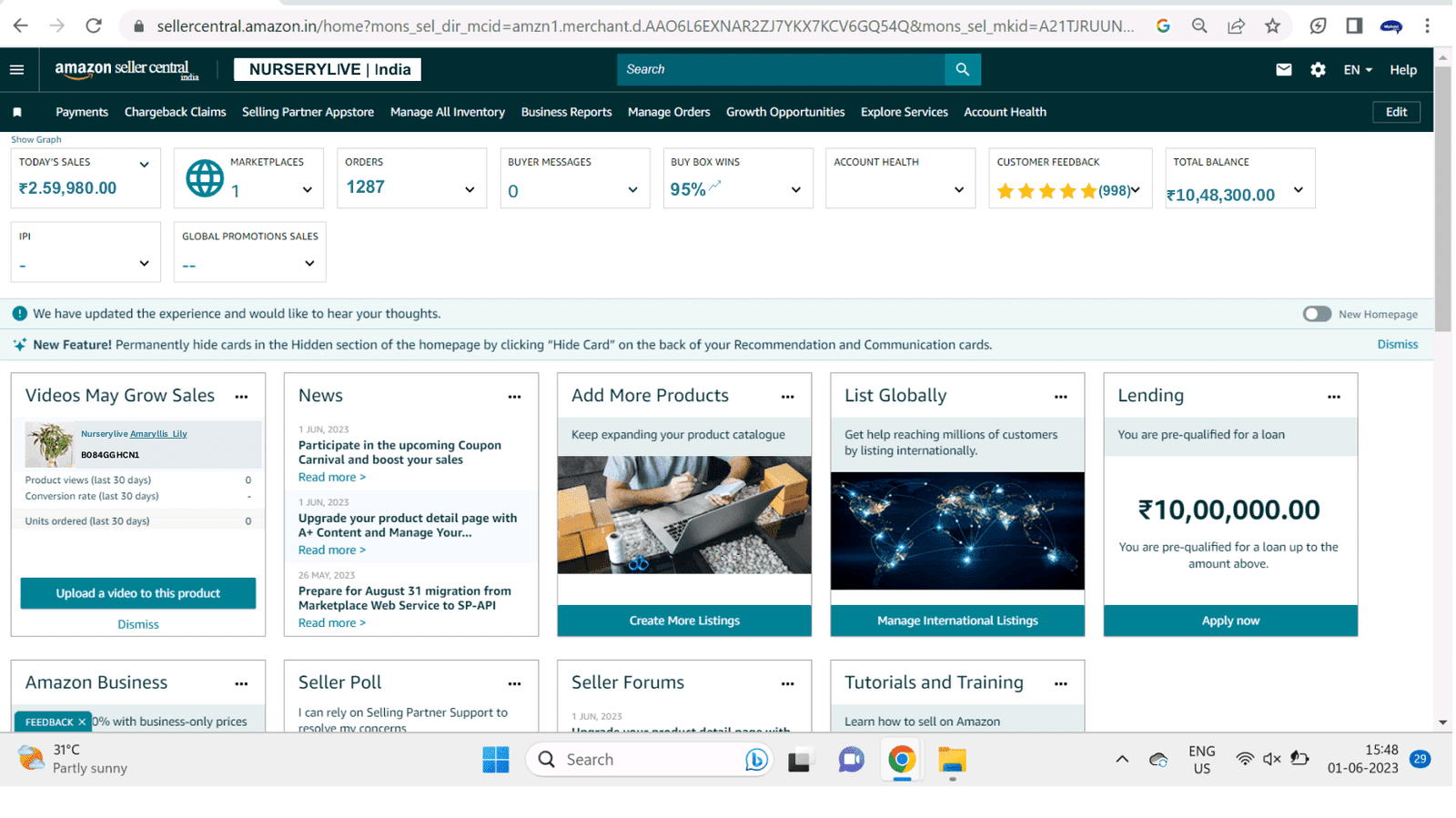Click the bookmark icon in the nav bar
The height and width of the screenshot is (818, 1456).
click(17, 112)
